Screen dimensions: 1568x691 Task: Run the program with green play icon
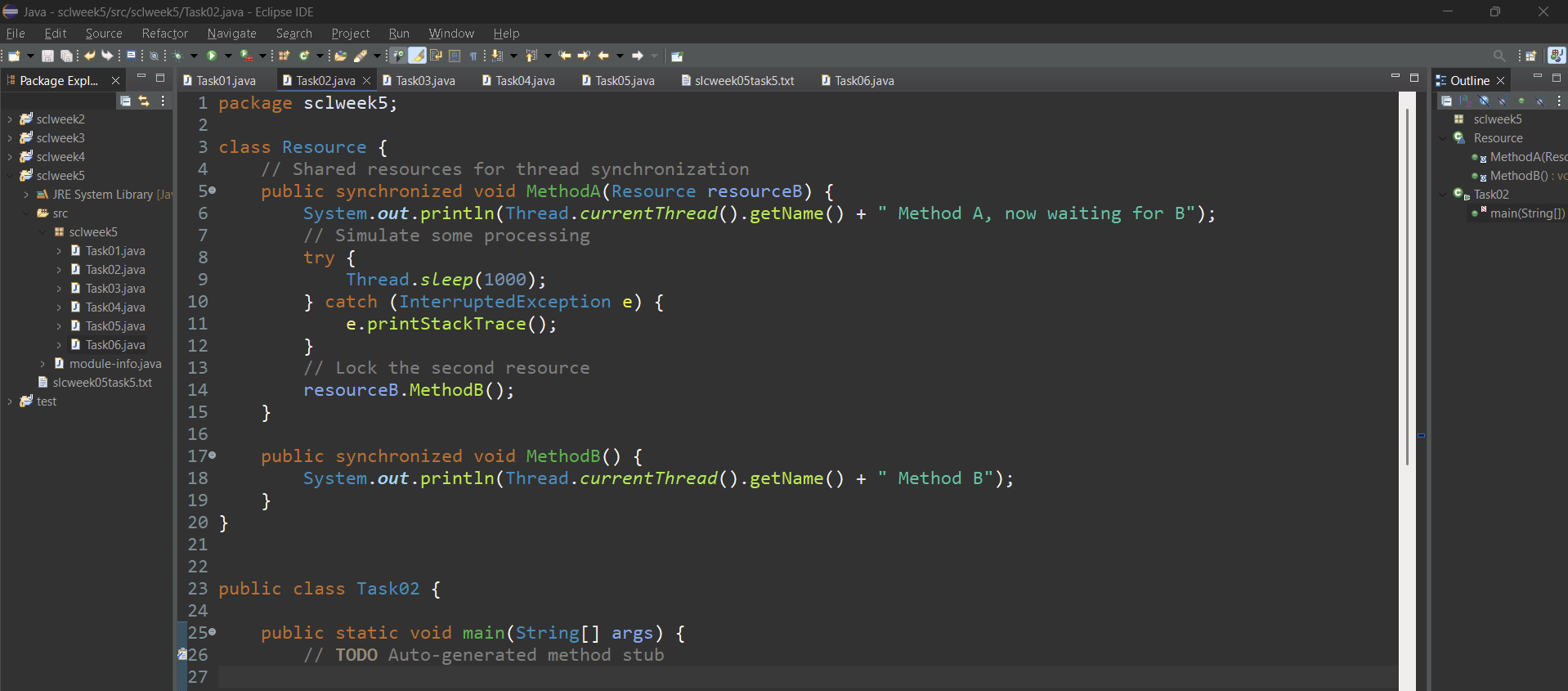click(212, 56)
